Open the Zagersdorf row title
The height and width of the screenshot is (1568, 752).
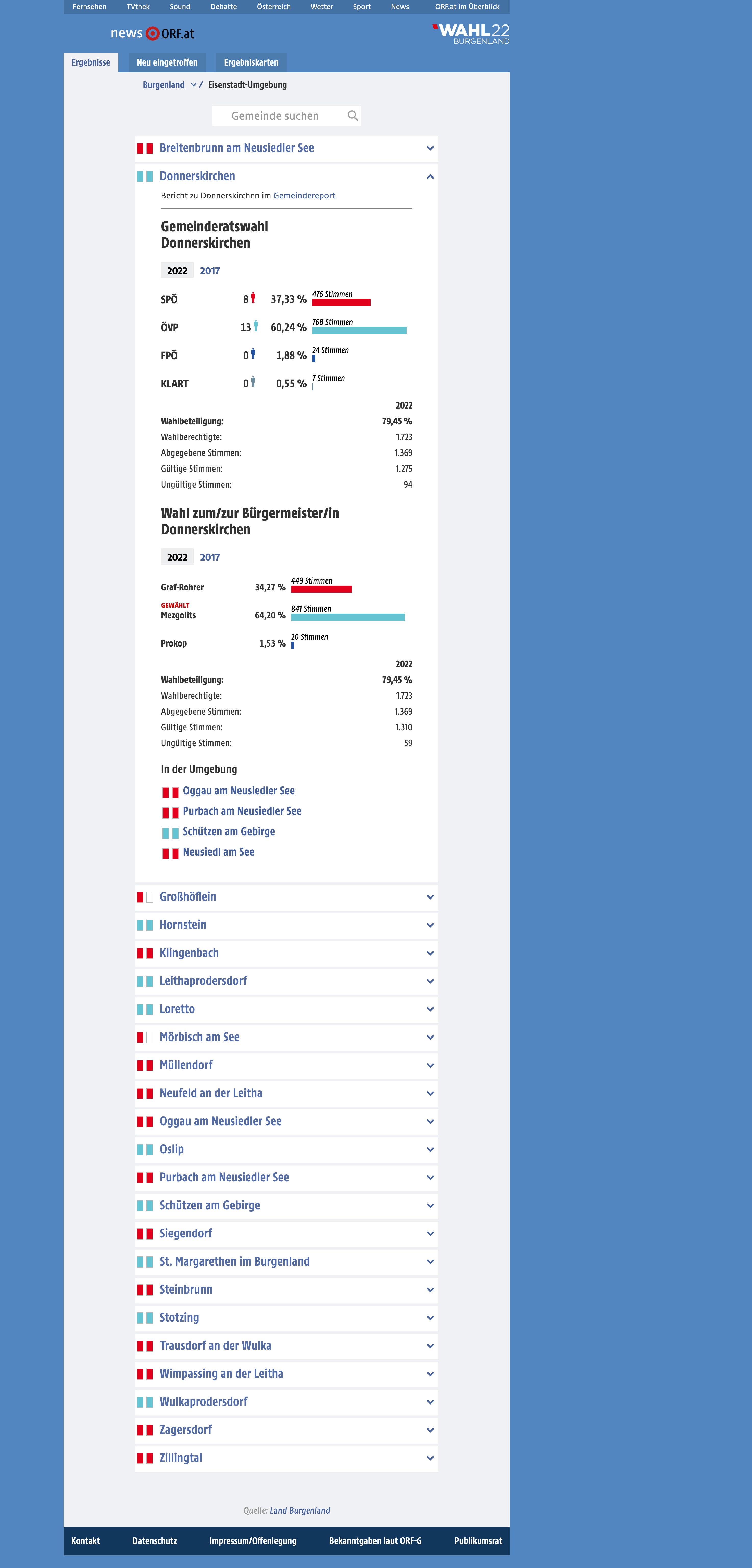[x=186, y=1430]
